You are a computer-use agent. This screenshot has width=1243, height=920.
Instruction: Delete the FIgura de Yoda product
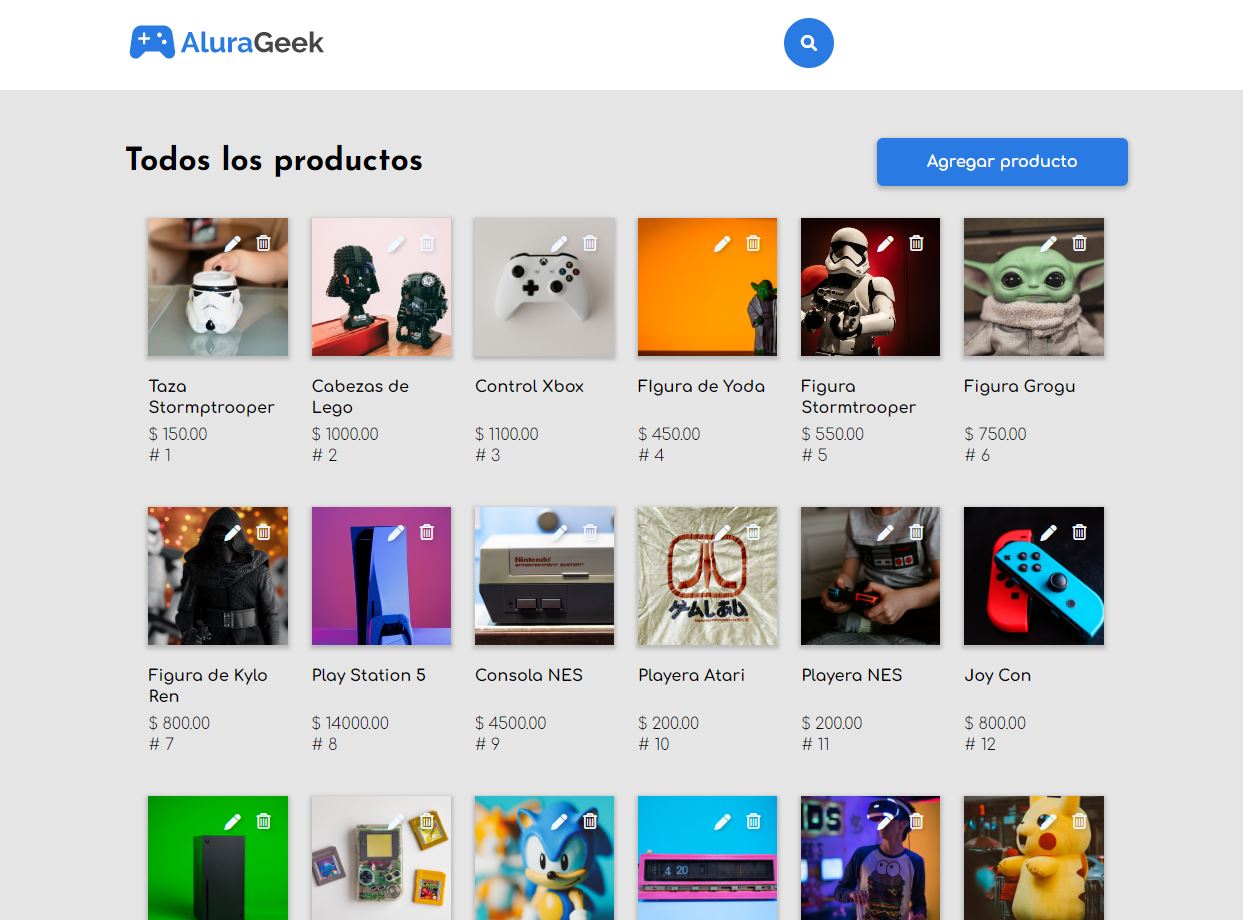click(752, 242)
